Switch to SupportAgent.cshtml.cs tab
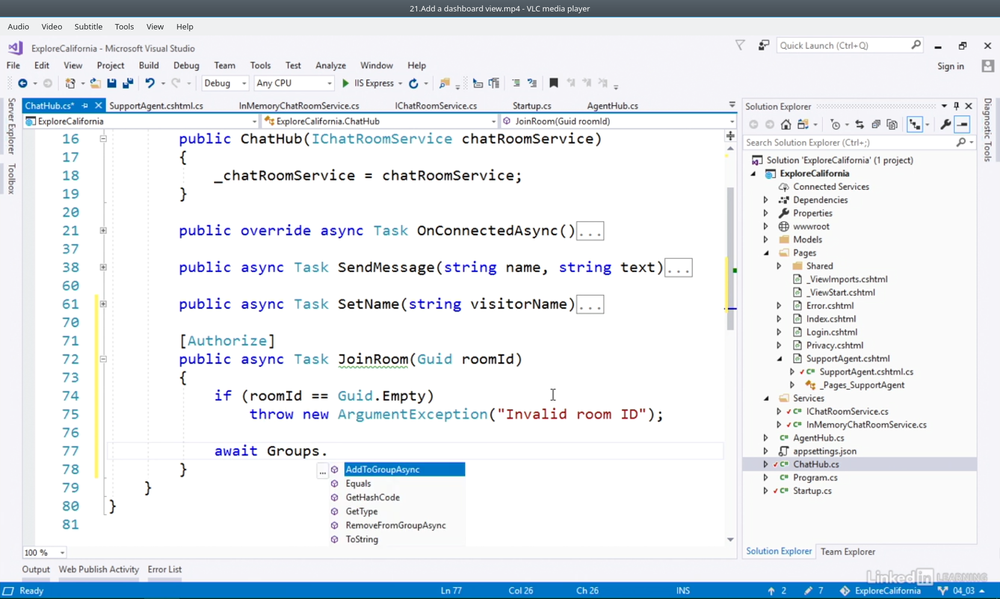This screenshot has height=599, width=1000. pyautogui.click(x=156, y=106)
